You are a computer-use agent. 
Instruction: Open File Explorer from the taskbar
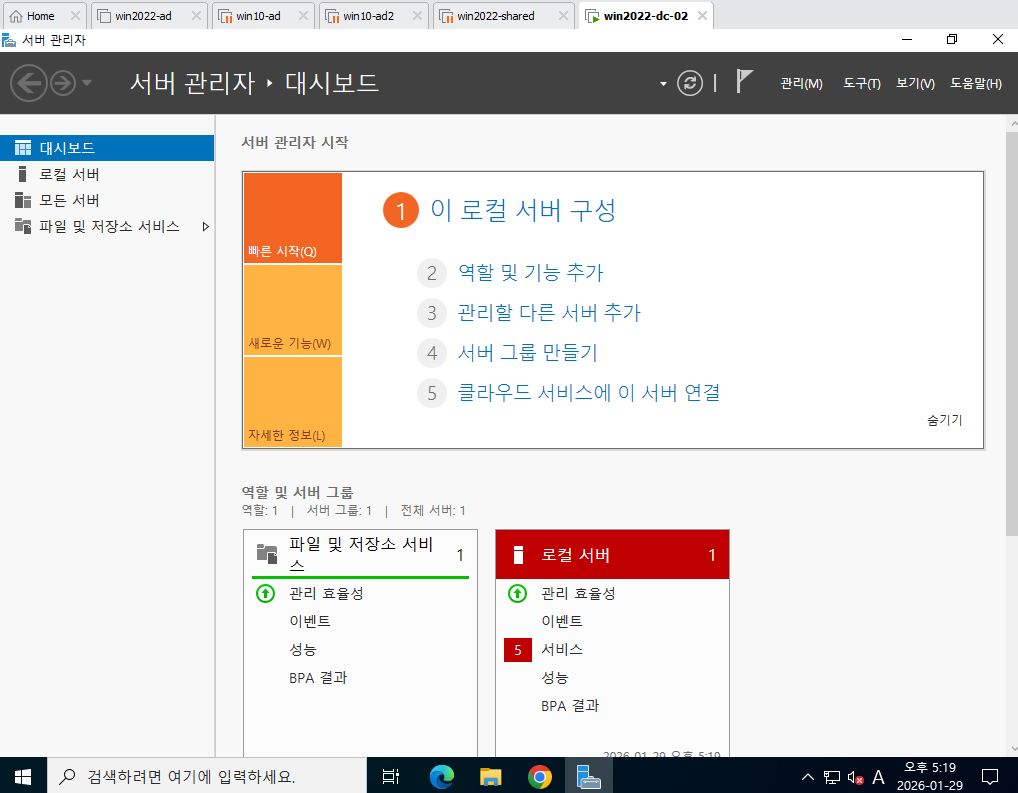(491, 776)
